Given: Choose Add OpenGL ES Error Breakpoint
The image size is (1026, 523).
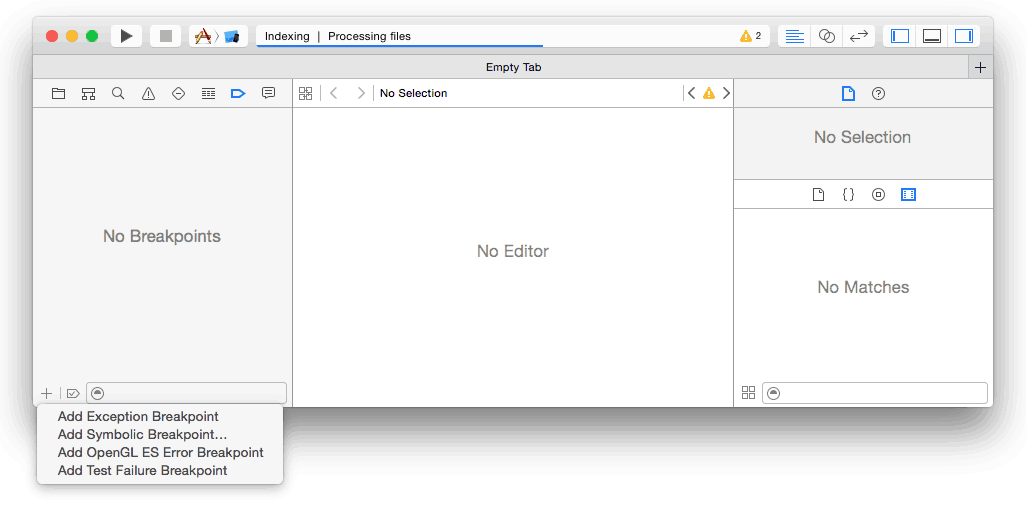Looking at the screenshot, I should [x=160, y=452].
